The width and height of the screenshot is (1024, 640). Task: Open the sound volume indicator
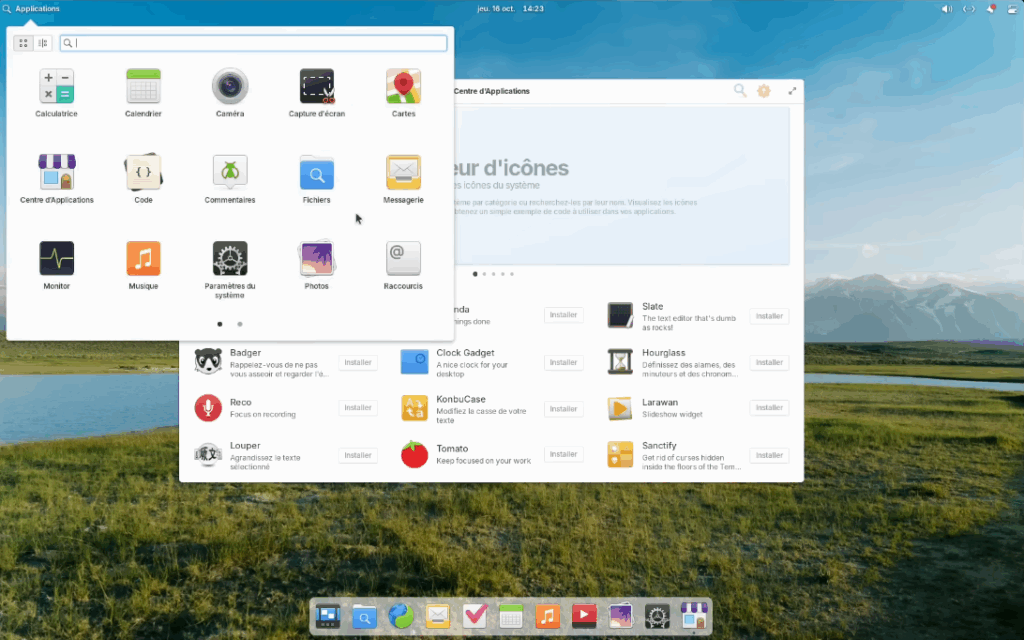pyautogui.click(x=946, y=9)
